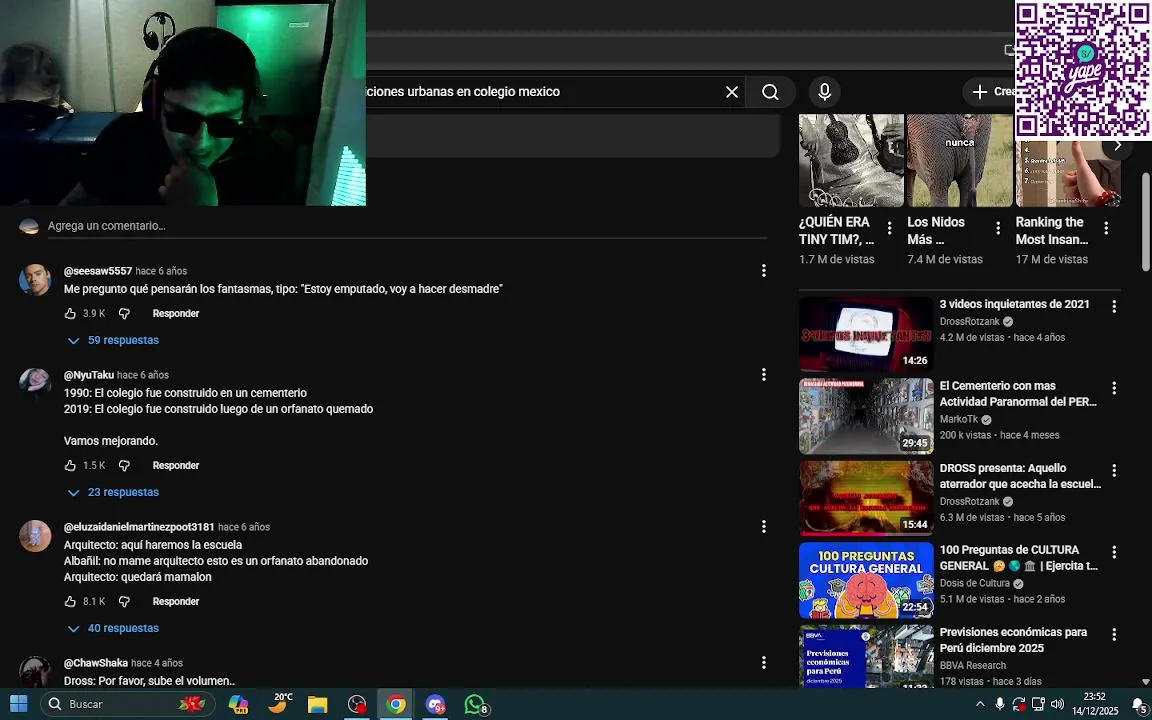Open more options for Ranking the Most Insane video

pos(1106,228)
